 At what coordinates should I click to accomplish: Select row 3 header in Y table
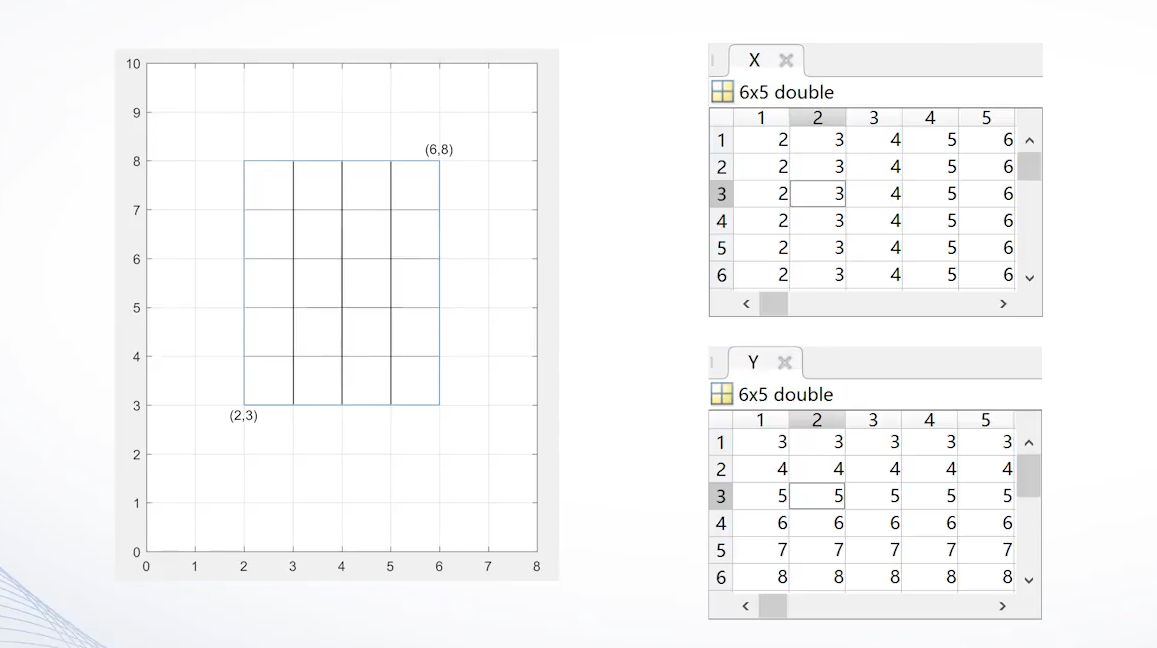(721, 496)
